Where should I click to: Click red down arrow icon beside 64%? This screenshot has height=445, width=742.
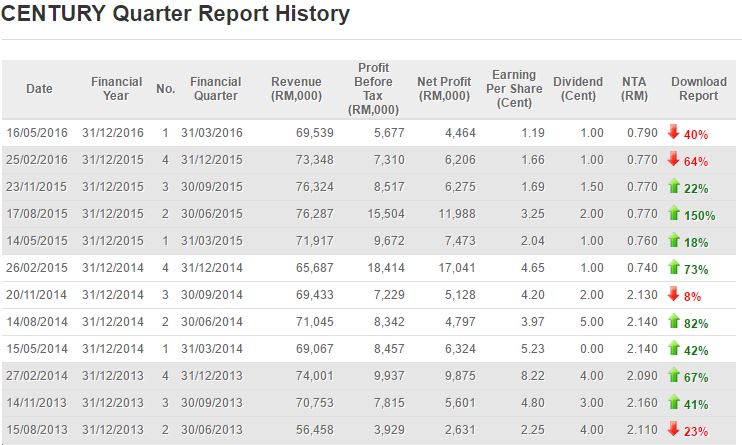[673, 159]
